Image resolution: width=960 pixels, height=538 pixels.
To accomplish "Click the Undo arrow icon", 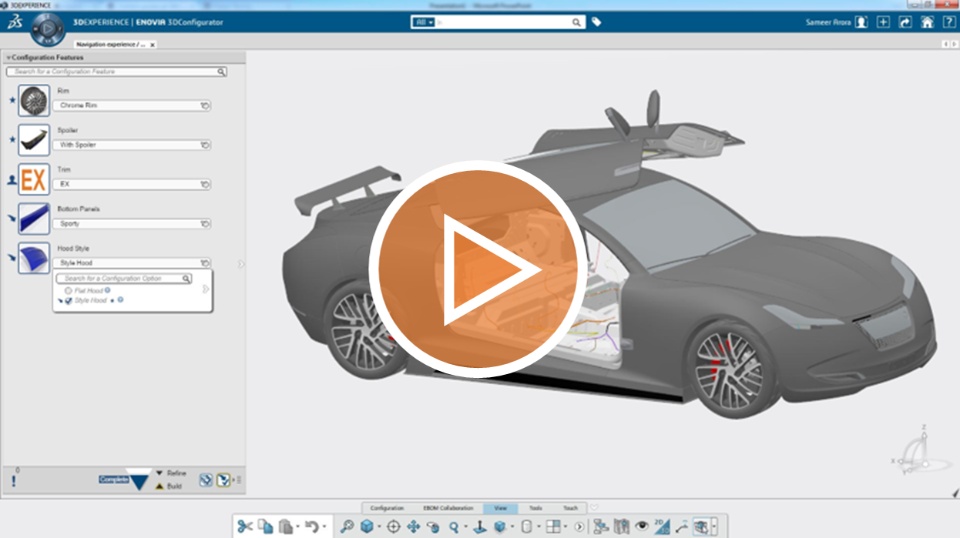I will pos(311,526).
